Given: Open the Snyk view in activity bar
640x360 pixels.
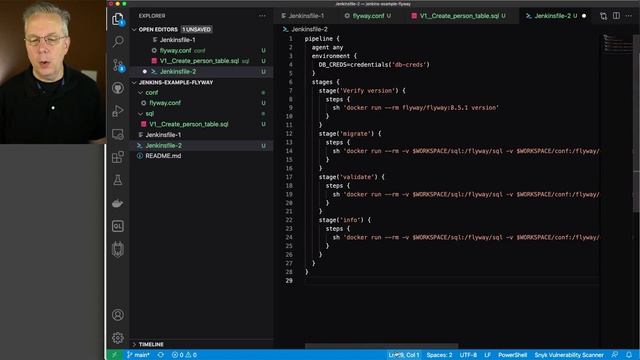Looking at the screenshot, I should point(118,249).
